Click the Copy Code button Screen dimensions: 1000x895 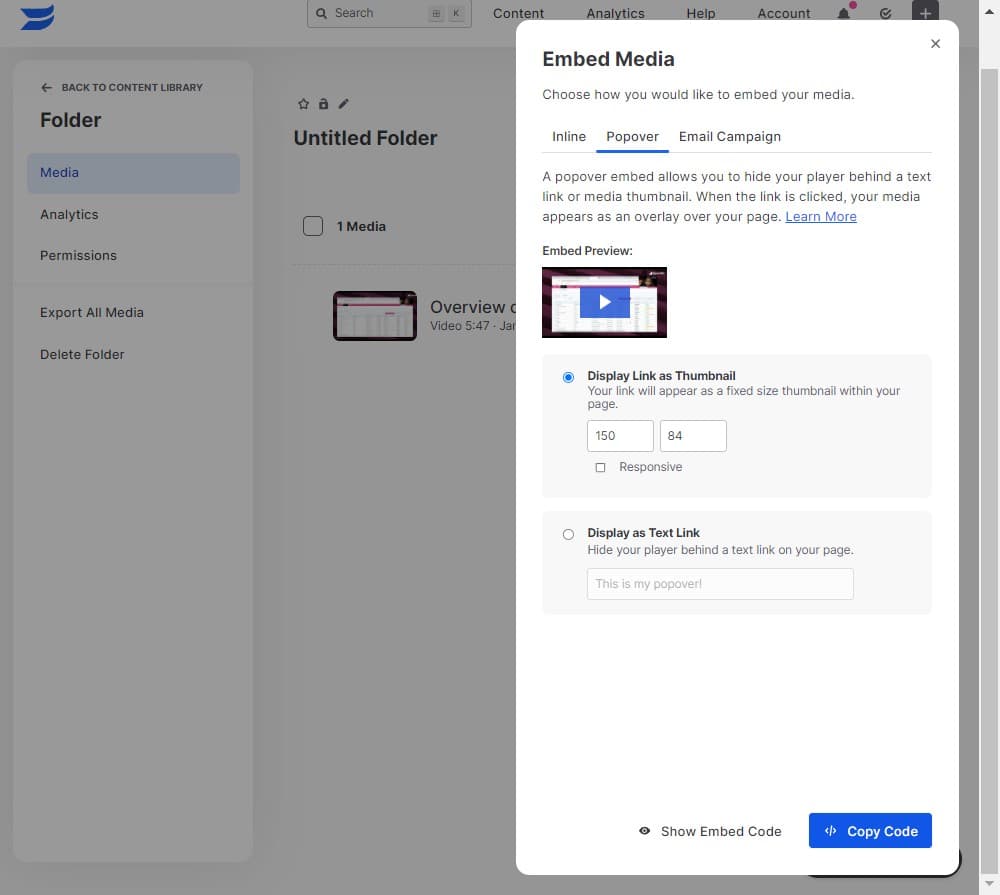pos(869,831)
